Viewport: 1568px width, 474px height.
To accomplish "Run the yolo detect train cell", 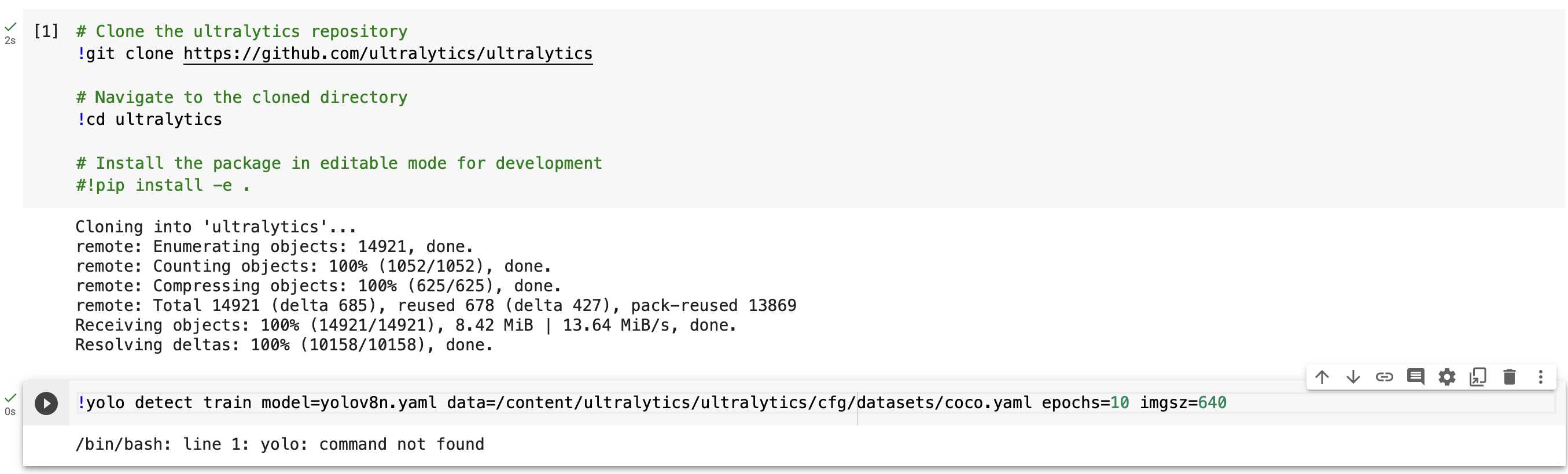I will click(46, 402).
